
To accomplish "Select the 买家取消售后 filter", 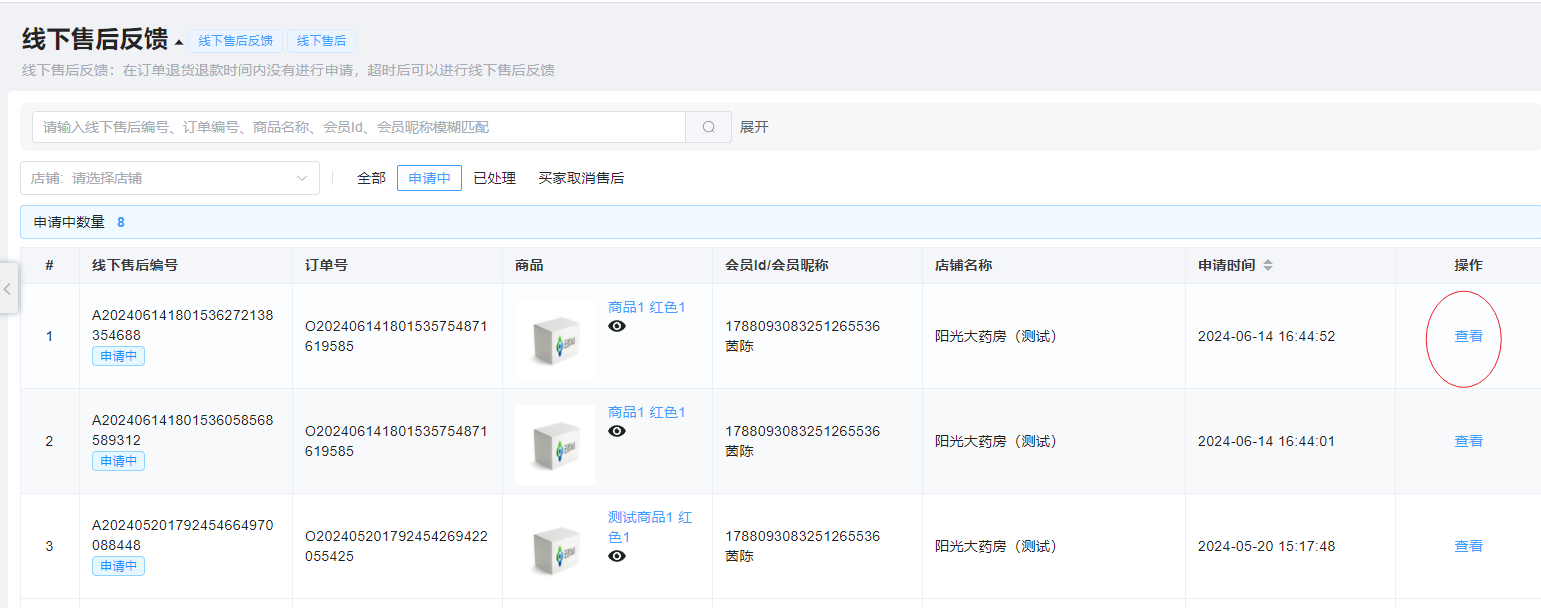I will pyautogui.click(x=581, y=178).
